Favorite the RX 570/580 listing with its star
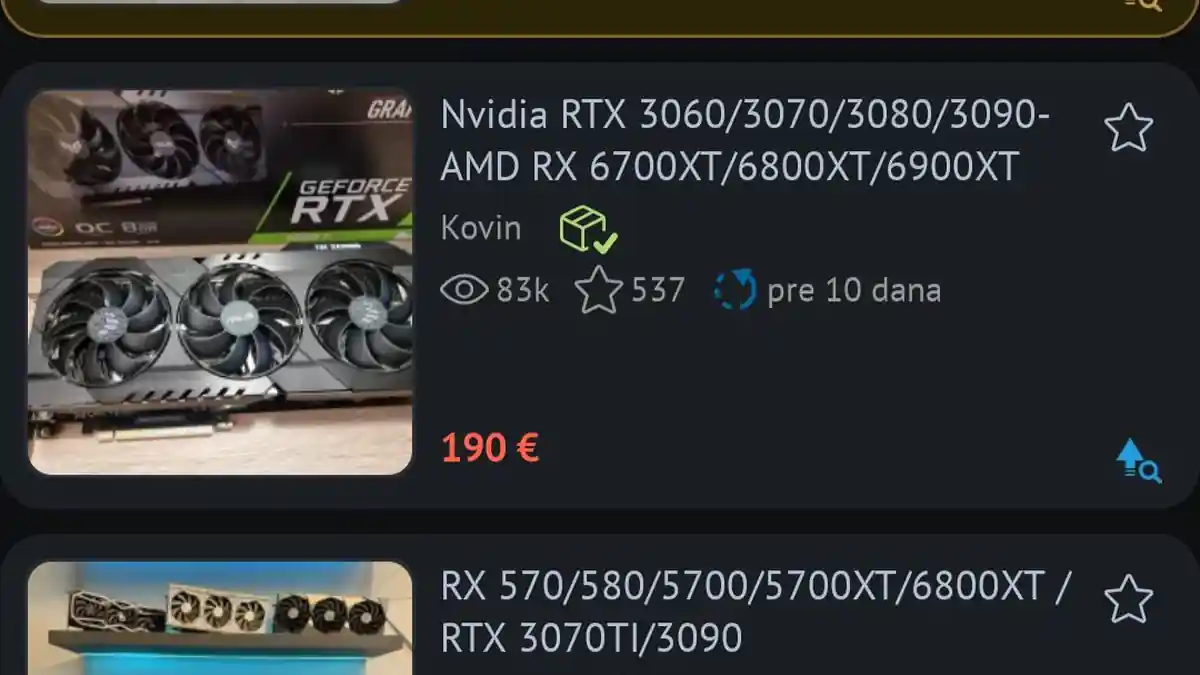 (x=1128, y=598)
